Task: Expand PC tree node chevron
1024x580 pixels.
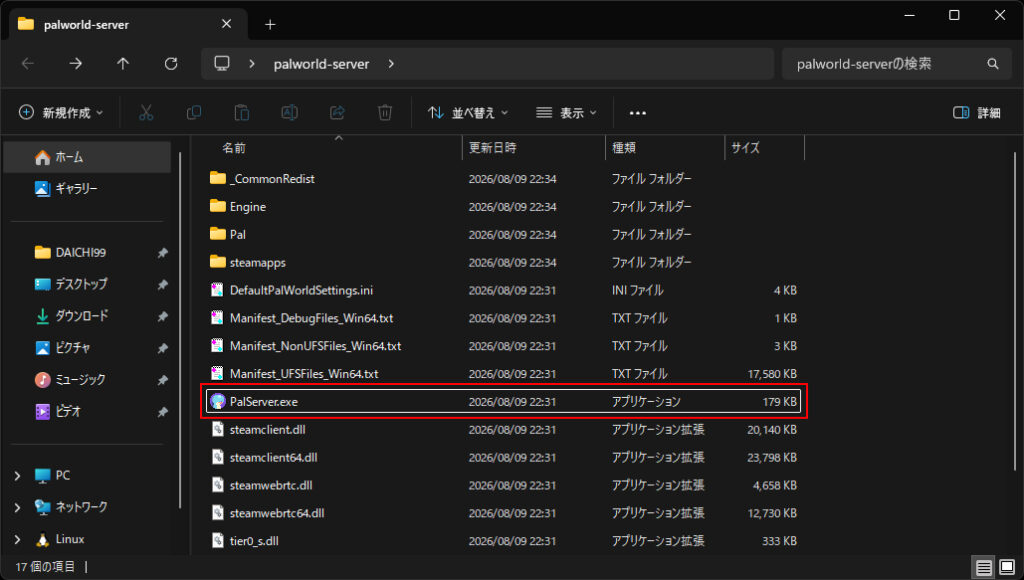Action: click(18, 476)
